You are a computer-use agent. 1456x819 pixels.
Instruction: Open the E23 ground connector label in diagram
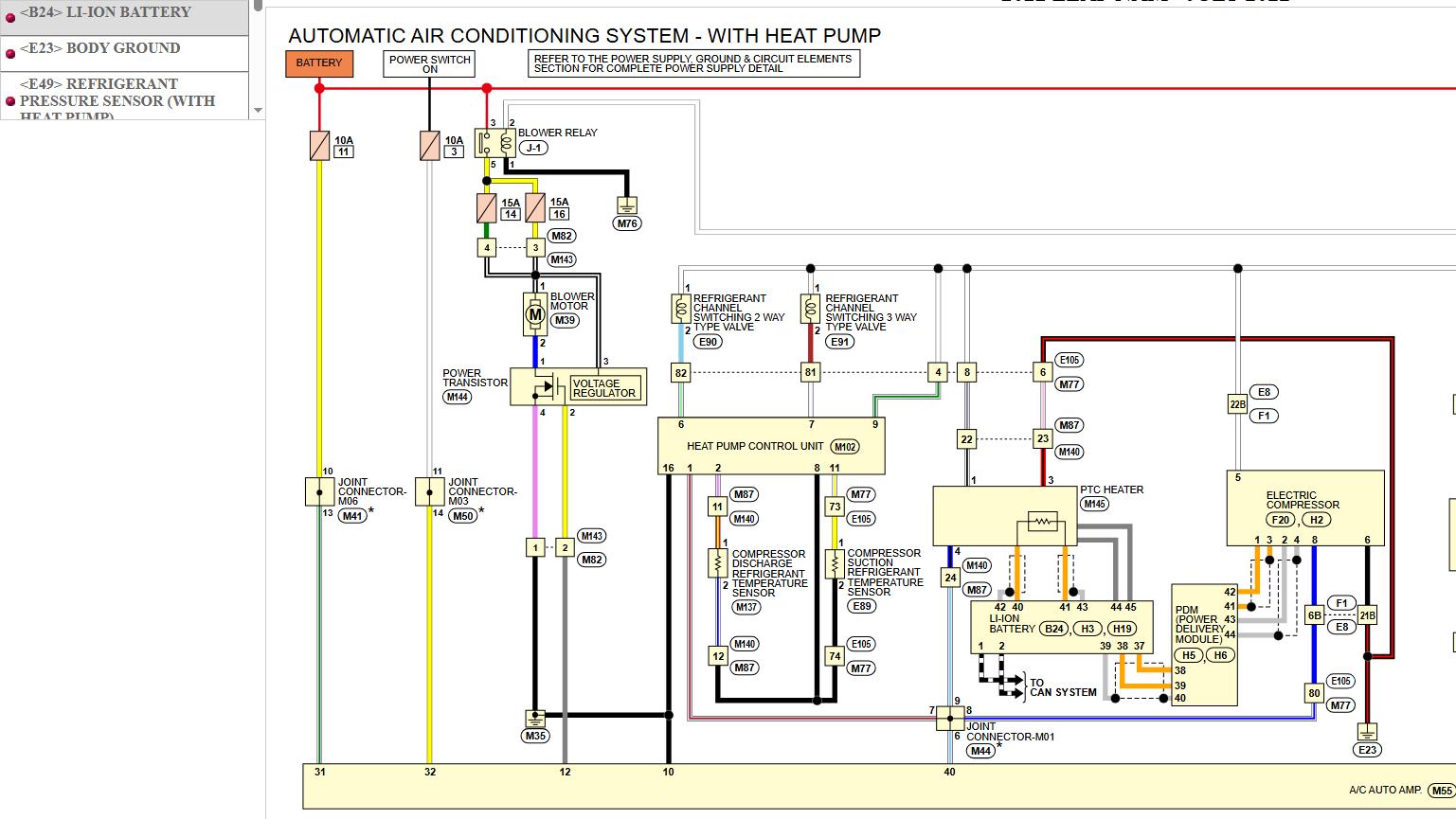1367,750
